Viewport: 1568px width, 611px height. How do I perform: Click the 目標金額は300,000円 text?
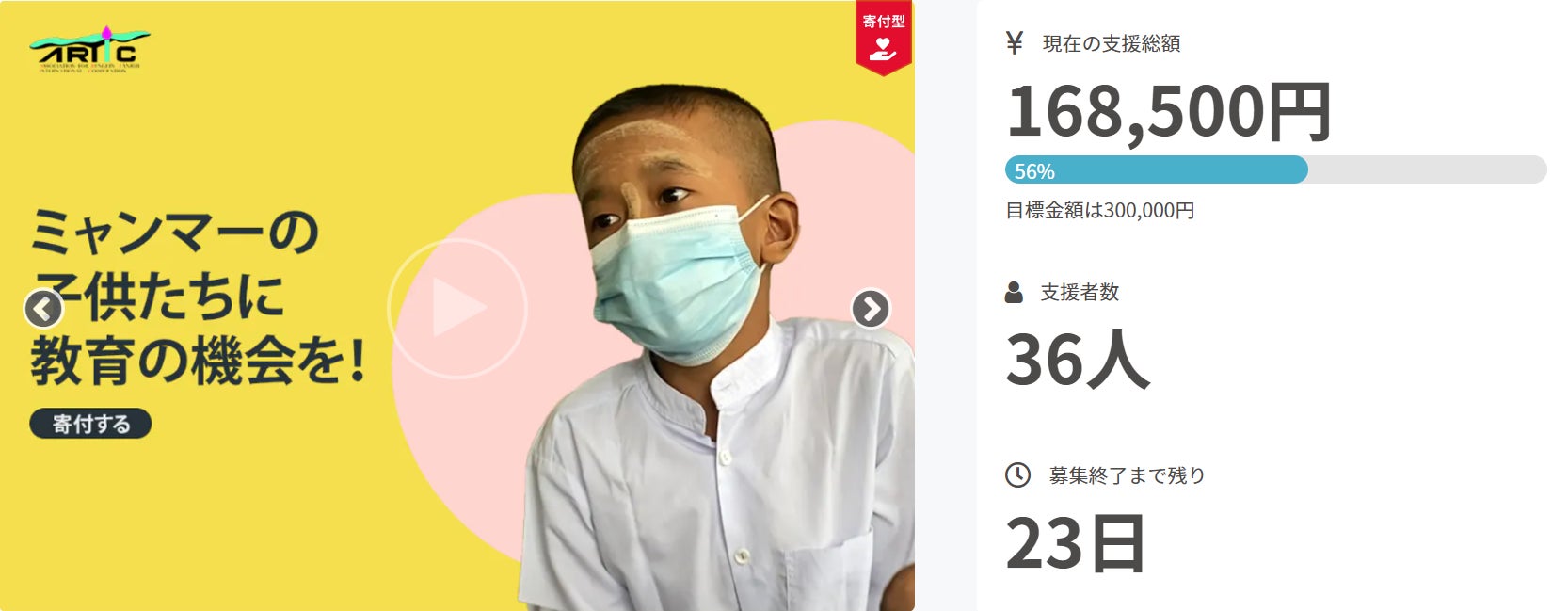point(1100,211)
